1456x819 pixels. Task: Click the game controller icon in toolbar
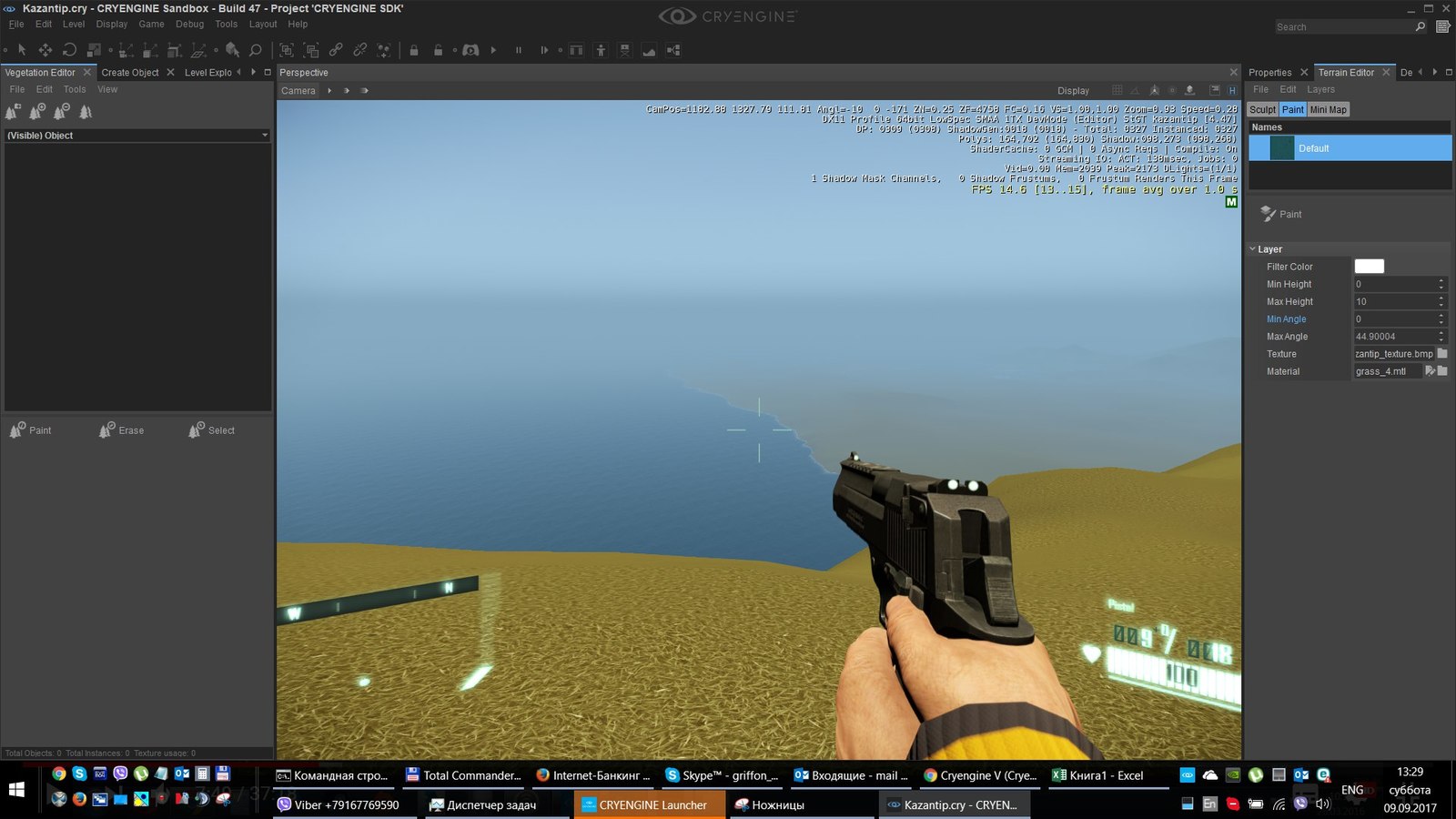pyautogui.click(x=470, y=50)
